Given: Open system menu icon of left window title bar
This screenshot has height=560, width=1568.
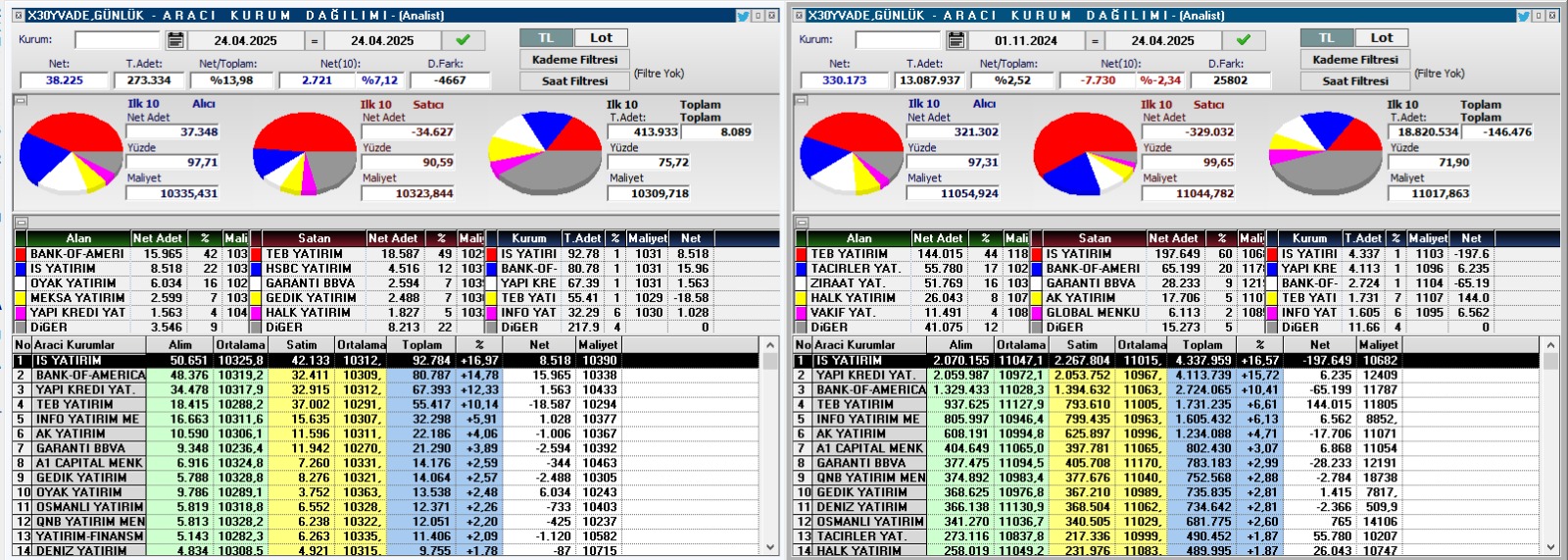Looking at the screenshot, I should coord(19,16).
